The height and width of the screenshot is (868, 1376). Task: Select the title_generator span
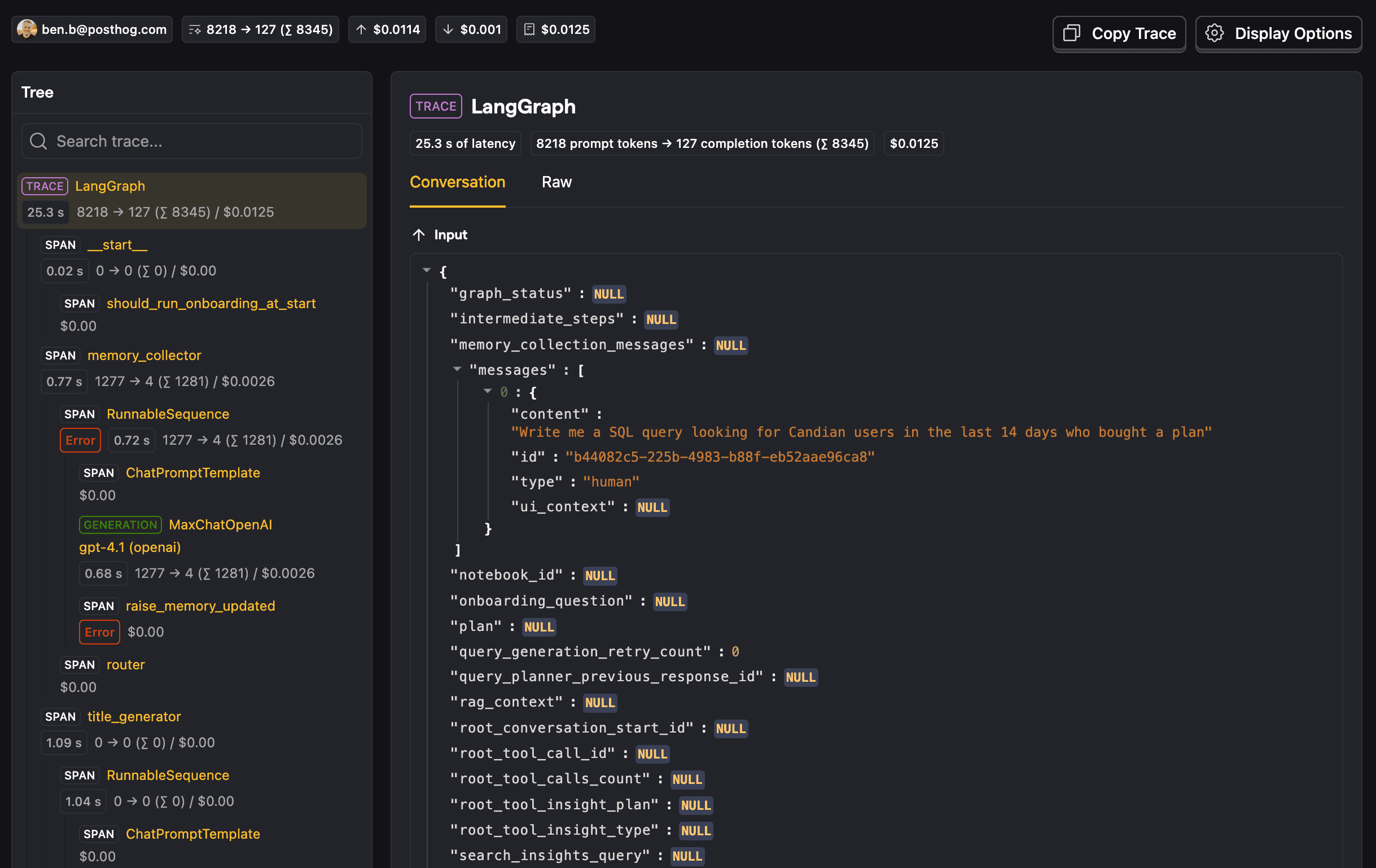tap(134, 717)
